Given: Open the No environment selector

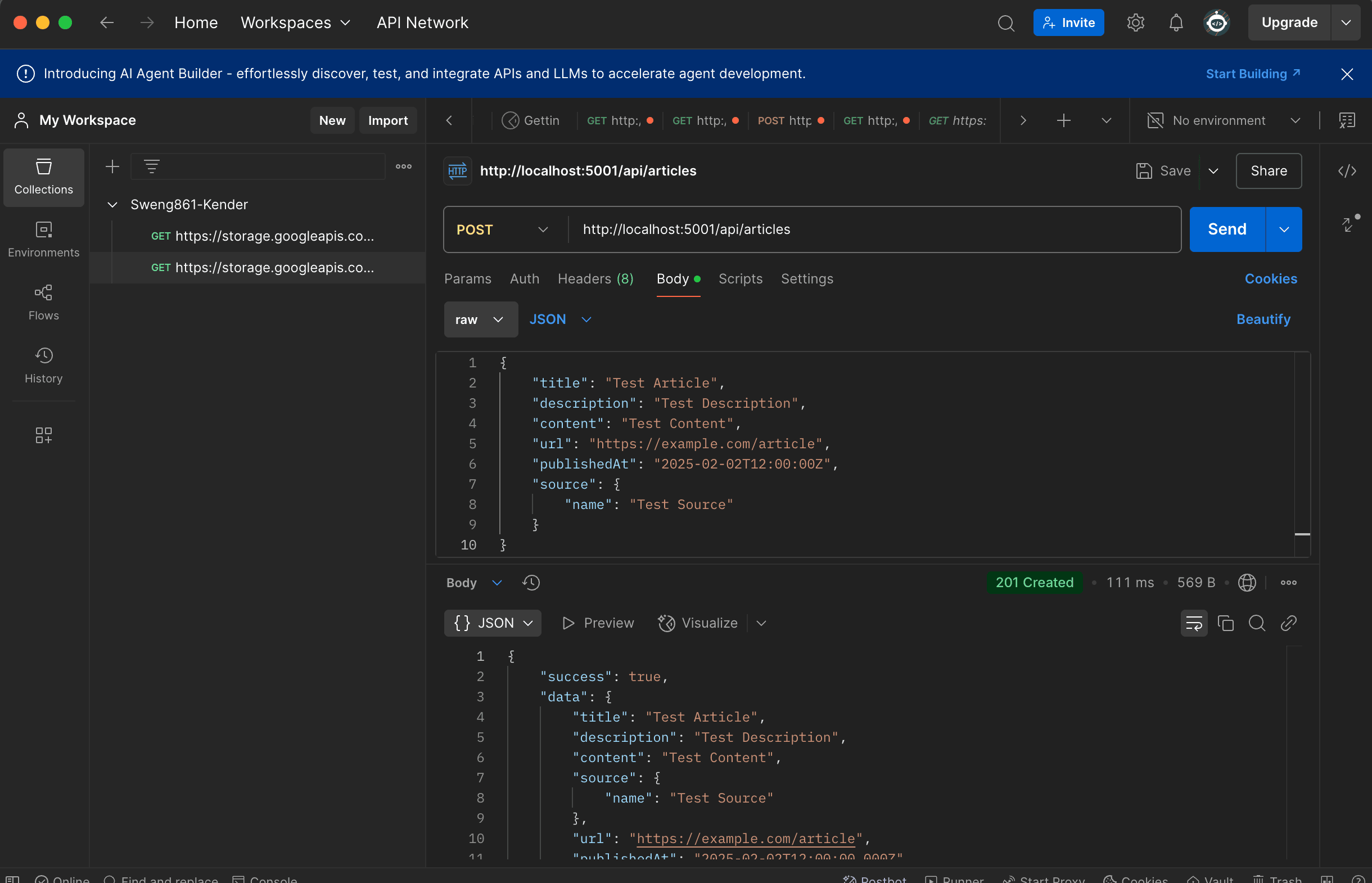Looking at the screenshot, I should pyautogui.click(x=1224, y=120).
